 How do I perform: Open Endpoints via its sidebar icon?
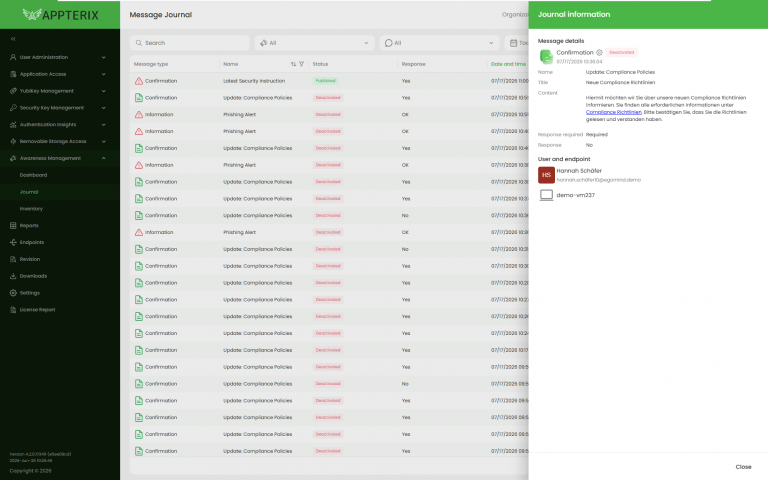[13, 242]
